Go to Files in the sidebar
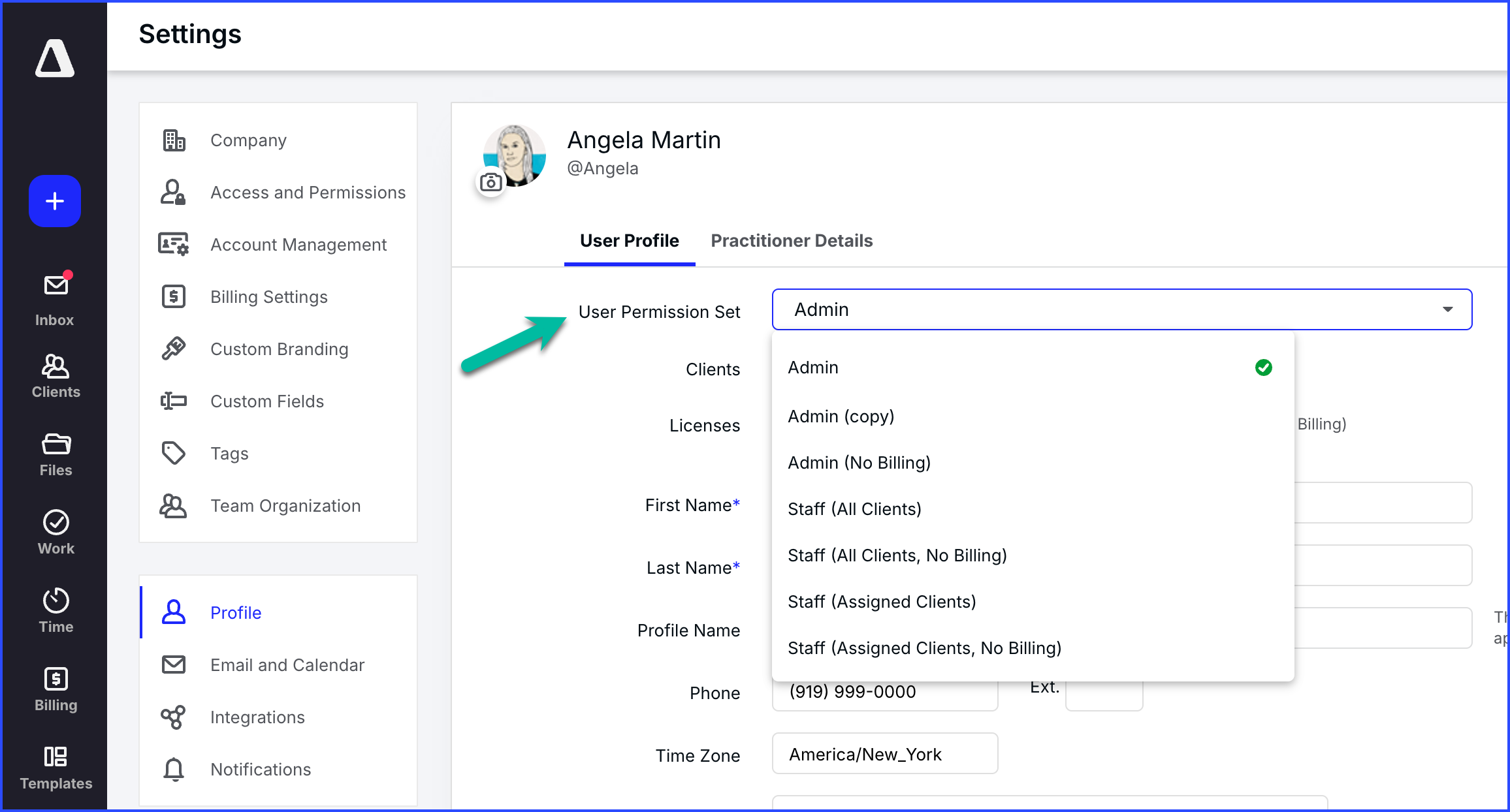The image size is (1510, 812). click(56, 455)
